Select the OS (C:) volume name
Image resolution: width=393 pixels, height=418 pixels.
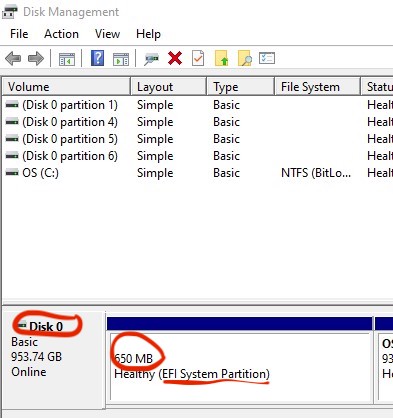(x=40, y=173)
